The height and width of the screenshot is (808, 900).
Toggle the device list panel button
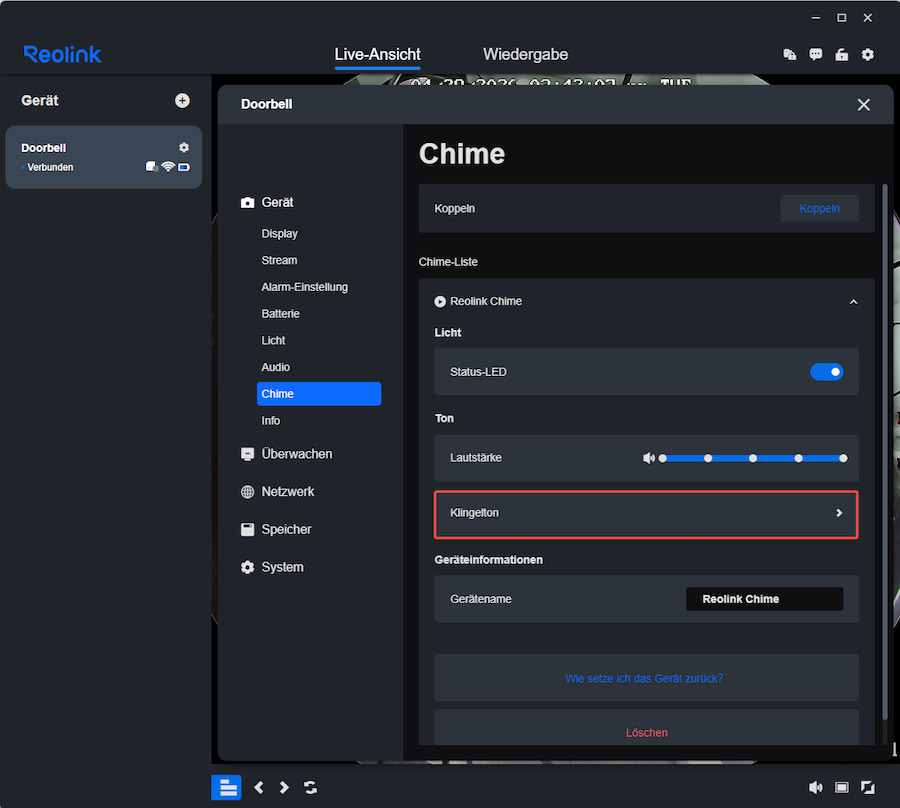pos(226,787)
